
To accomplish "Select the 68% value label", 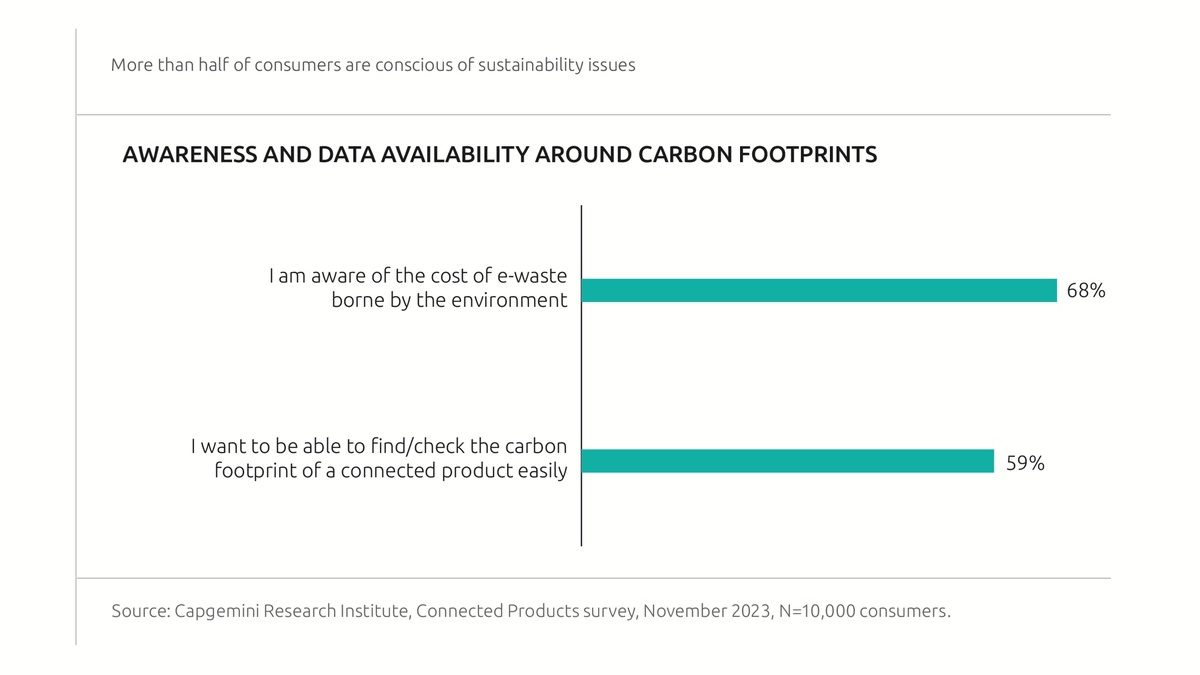I will tap(1085, 291).
